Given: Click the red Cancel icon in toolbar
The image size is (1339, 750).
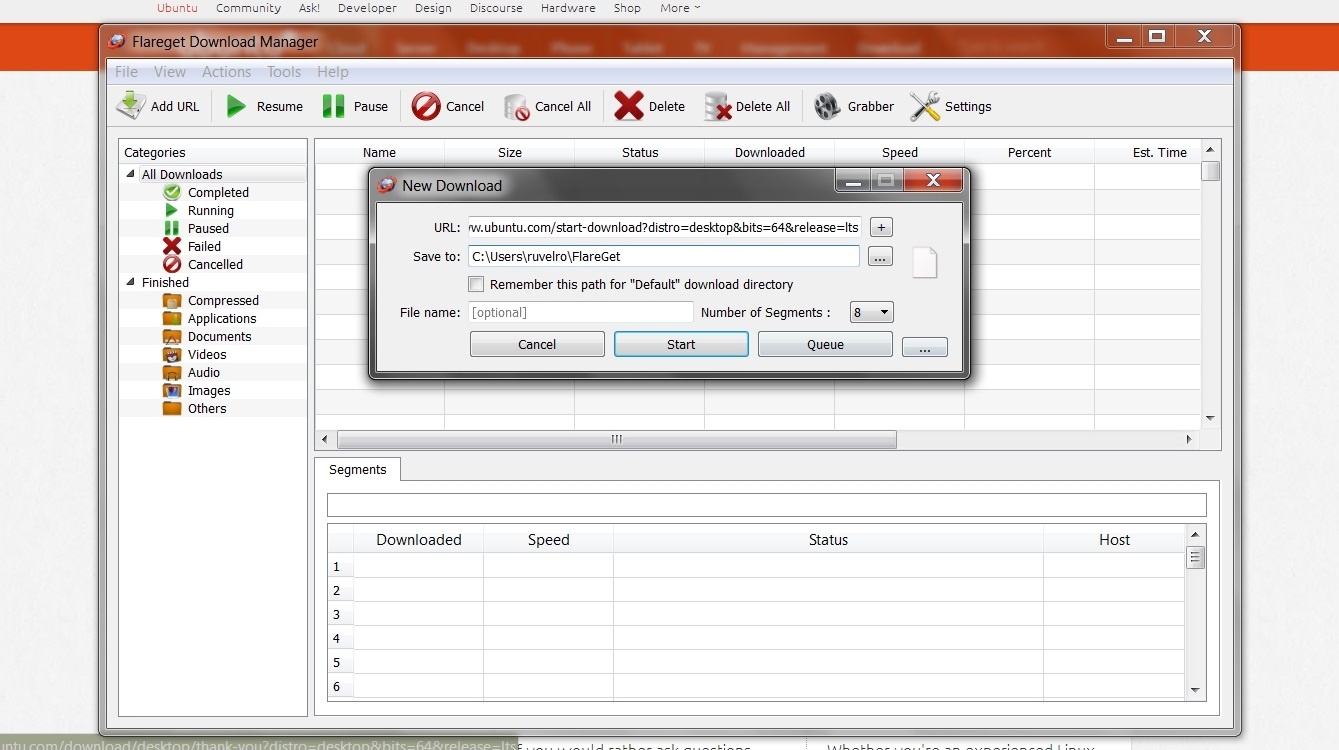Looking at the screenshot, I should coord(426,106).
